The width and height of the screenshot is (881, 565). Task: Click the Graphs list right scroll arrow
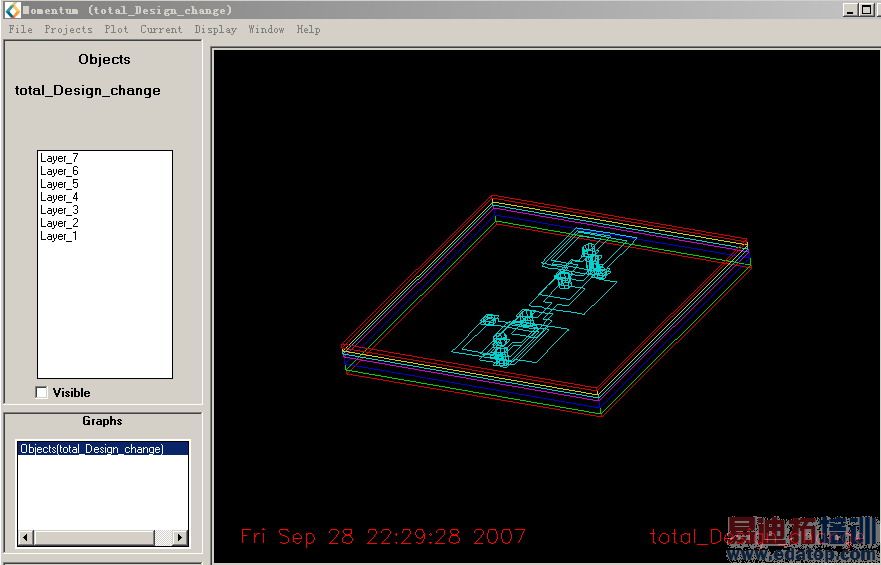180,537
